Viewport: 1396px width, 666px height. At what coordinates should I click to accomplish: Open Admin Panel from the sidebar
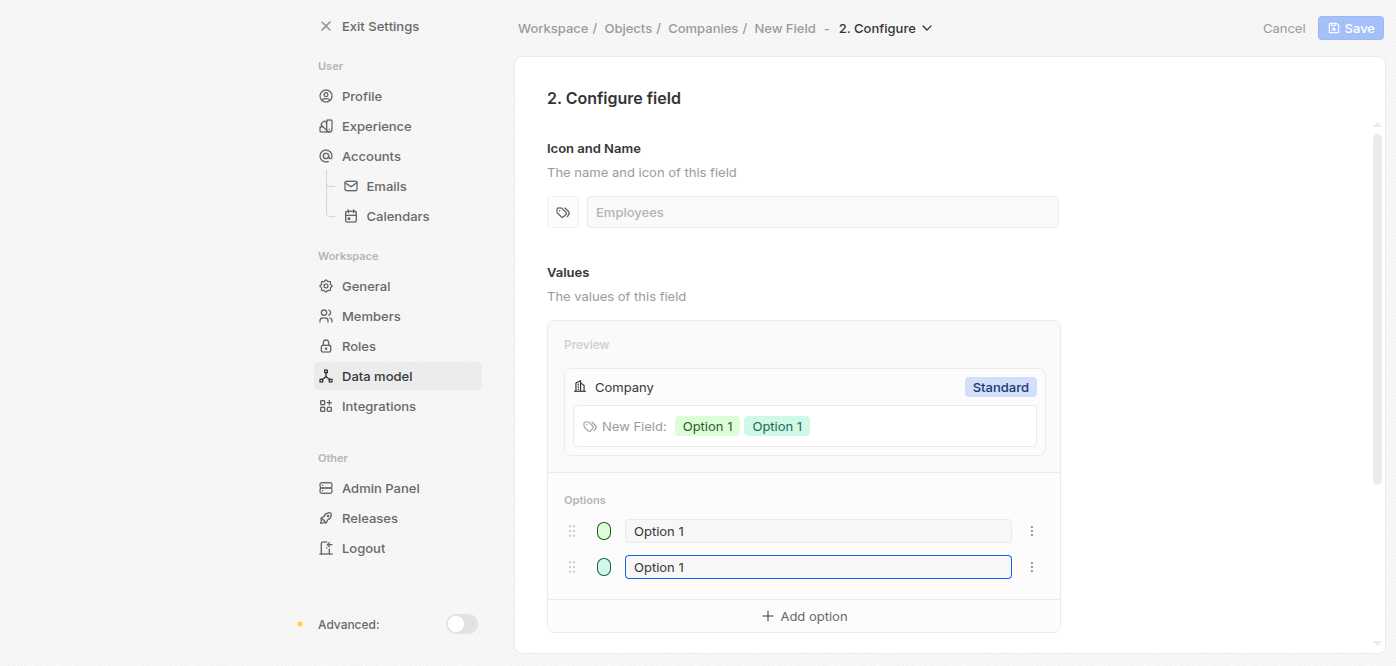380,488
